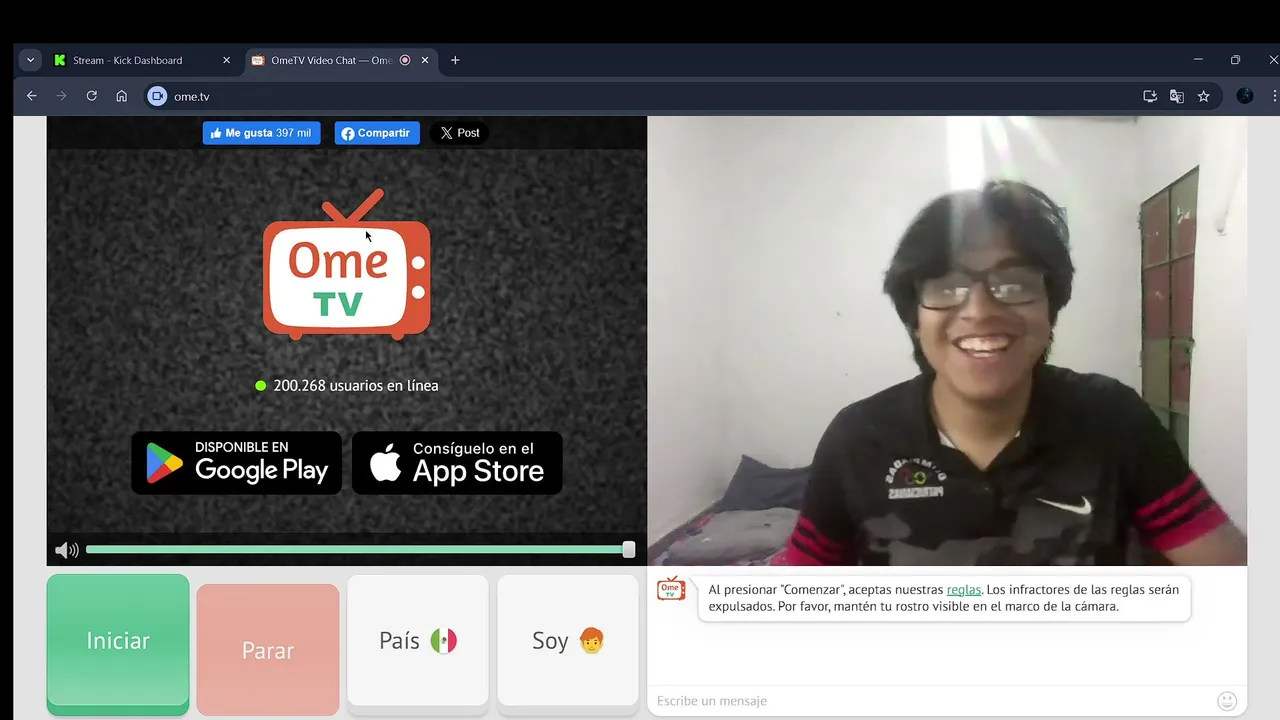Screen dimensions: 1280x720
Task: Bookmark this page with the star icon
Action: tap(1204, 96)
